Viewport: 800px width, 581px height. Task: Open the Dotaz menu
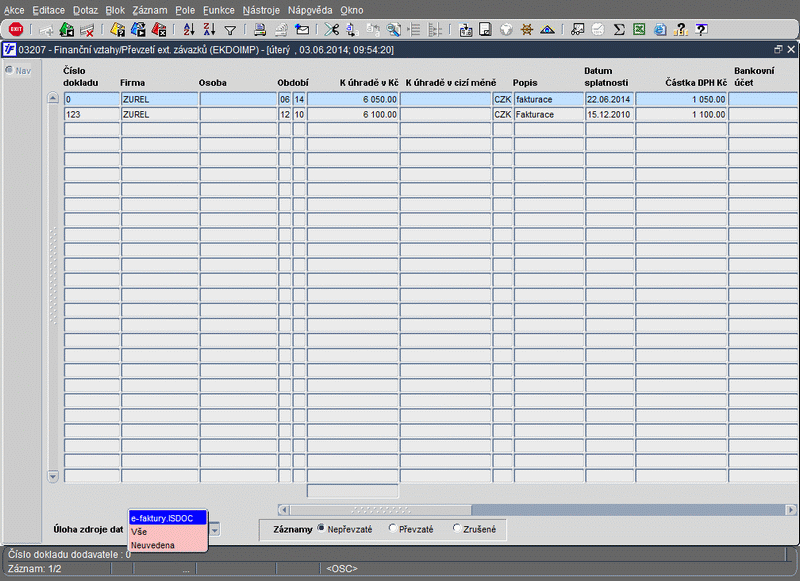[85, 10]
